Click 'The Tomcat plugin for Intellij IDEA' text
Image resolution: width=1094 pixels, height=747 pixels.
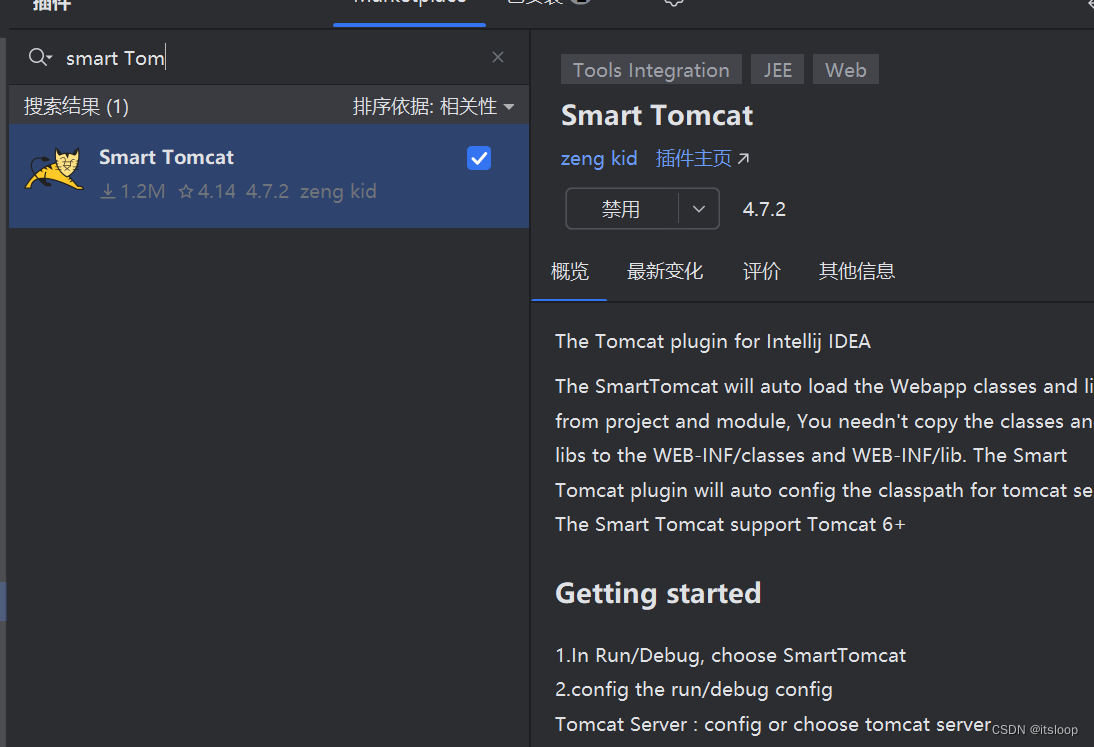pos(712,342)
